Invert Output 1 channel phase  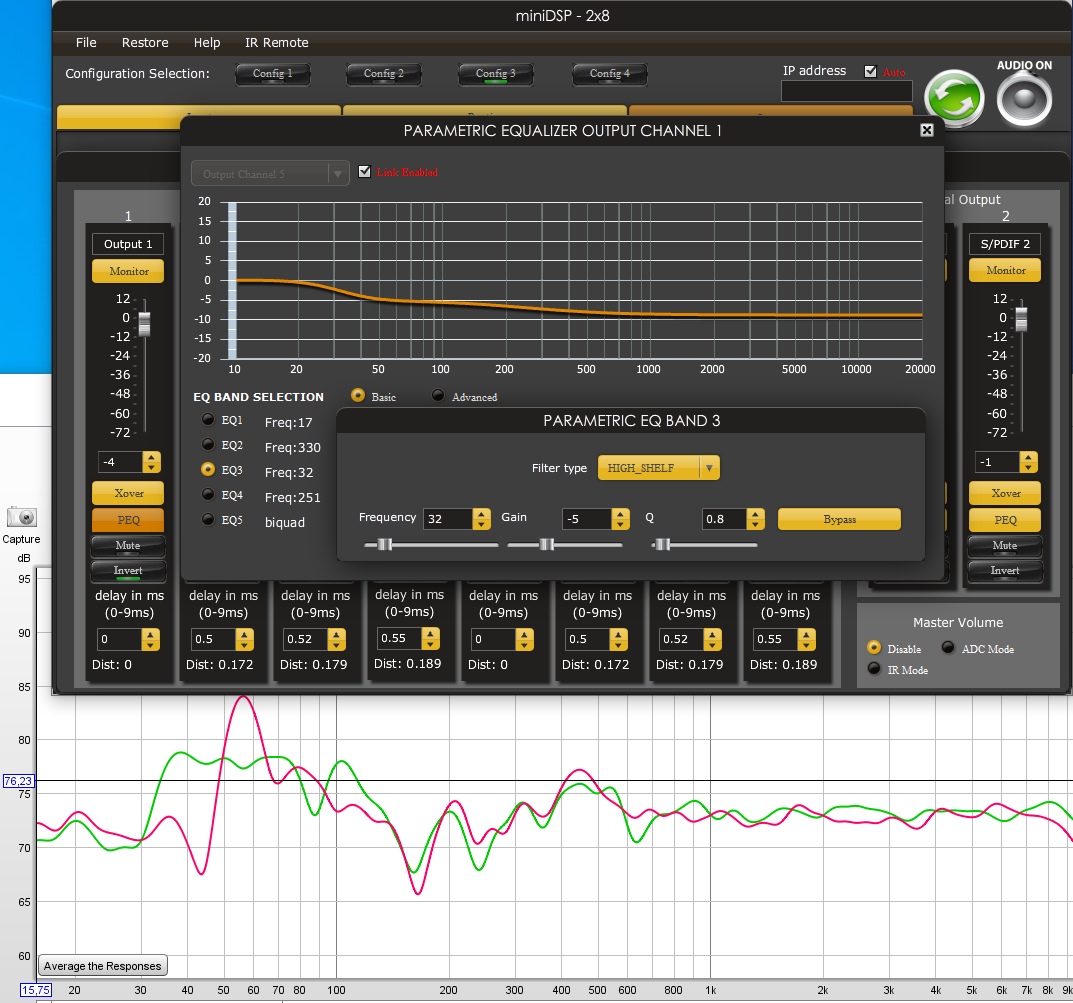tap(128, 570)
